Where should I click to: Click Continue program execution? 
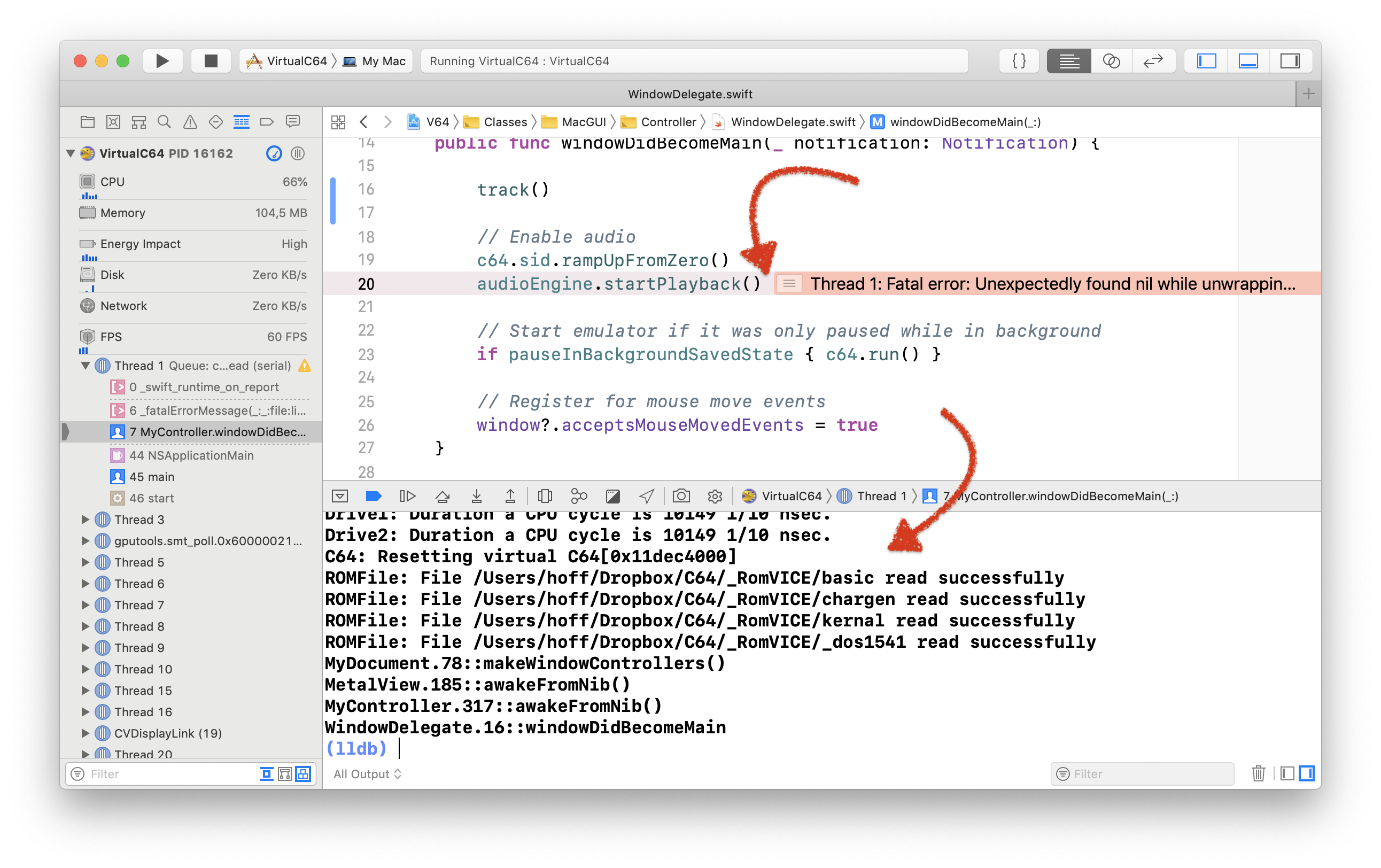pos(408,496)
